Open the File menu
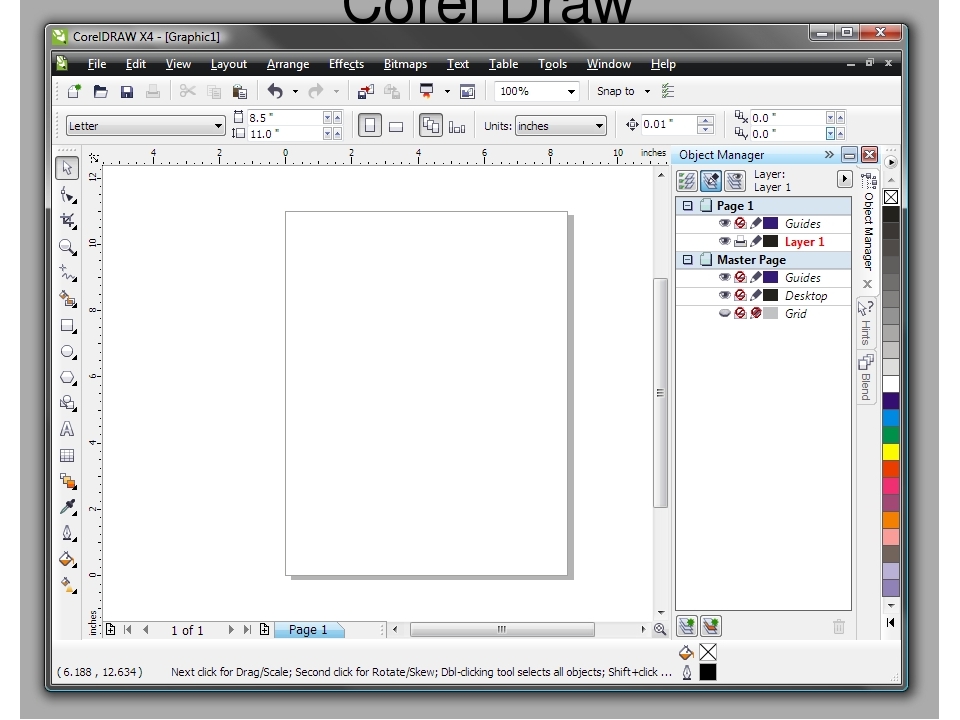 pos(97,64)
